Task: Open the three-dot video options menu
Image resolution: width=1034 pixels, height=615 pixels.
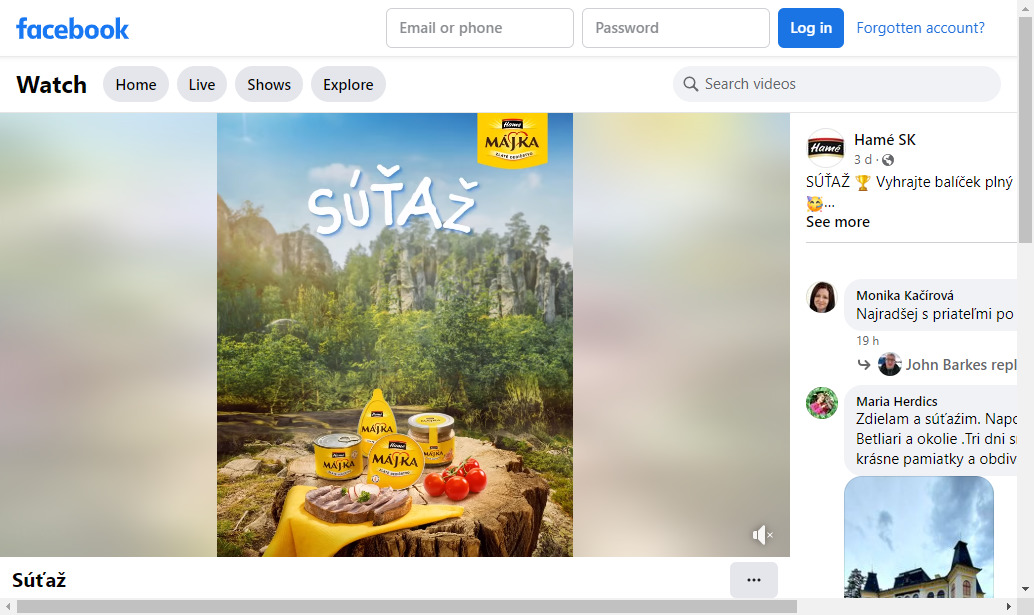Action: pos(754,580)
